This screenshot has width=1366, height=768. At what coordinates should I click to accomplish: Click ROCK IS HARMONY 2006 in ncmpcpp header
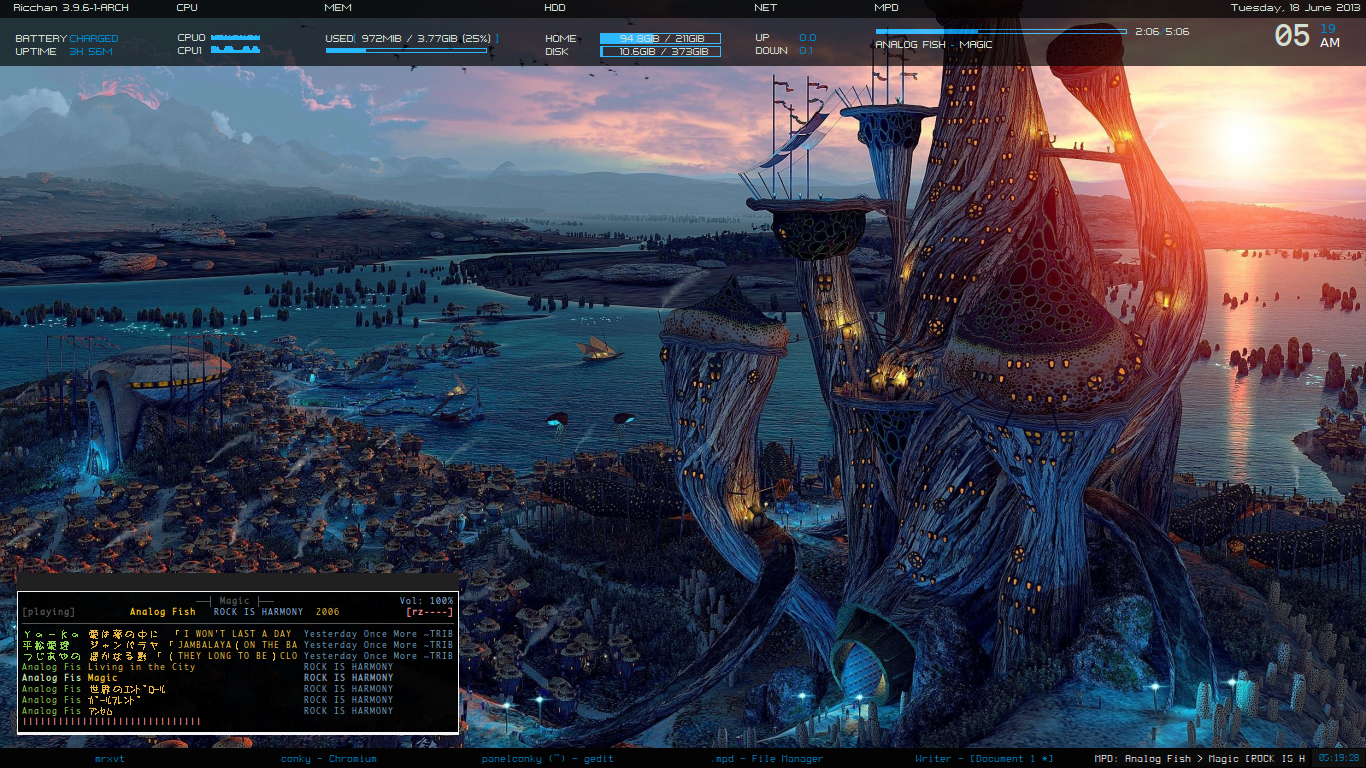point(277,611)
